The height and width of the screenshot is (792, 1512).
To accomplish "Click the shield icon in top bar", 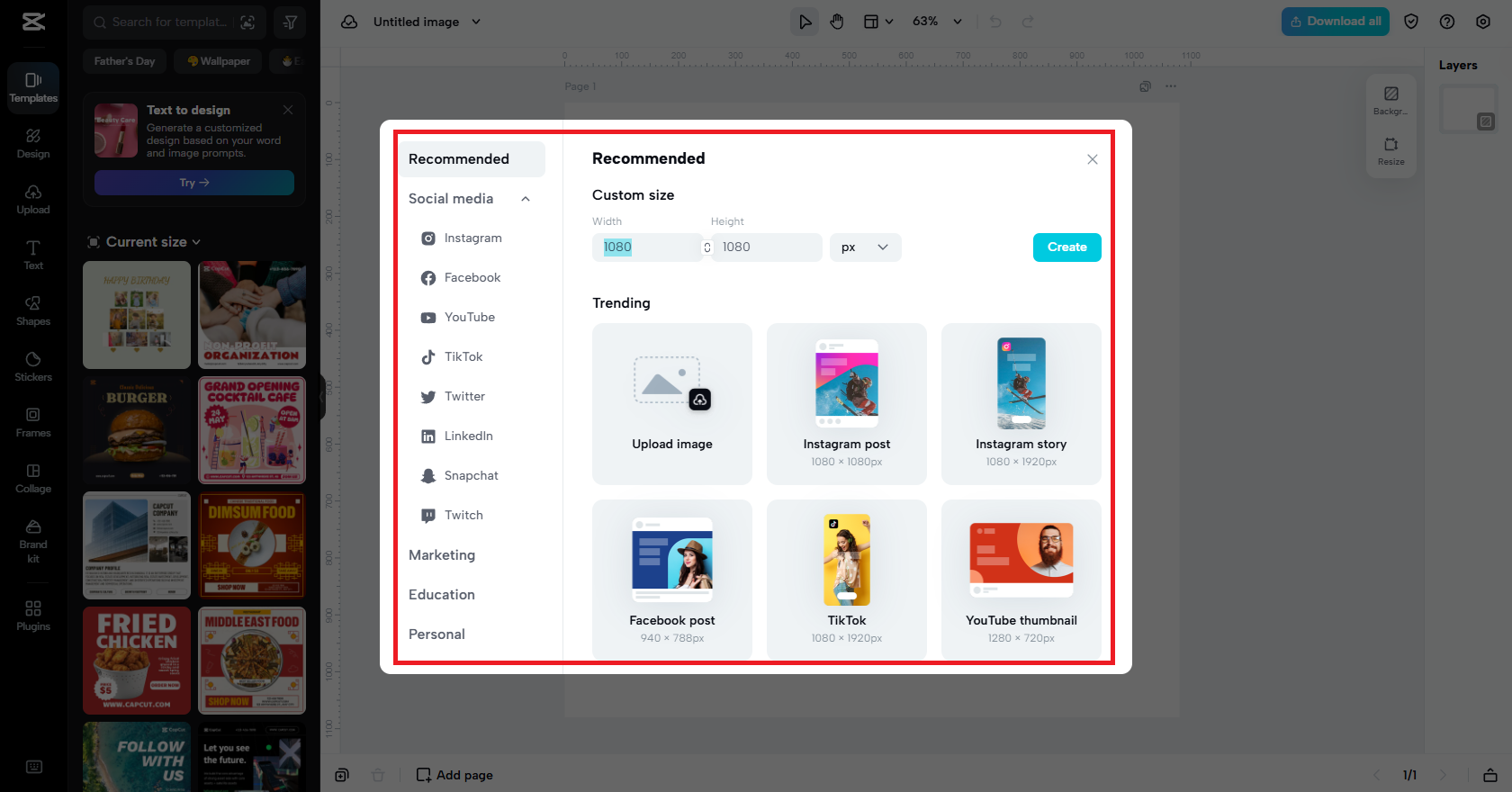I will pos(1411,22).
